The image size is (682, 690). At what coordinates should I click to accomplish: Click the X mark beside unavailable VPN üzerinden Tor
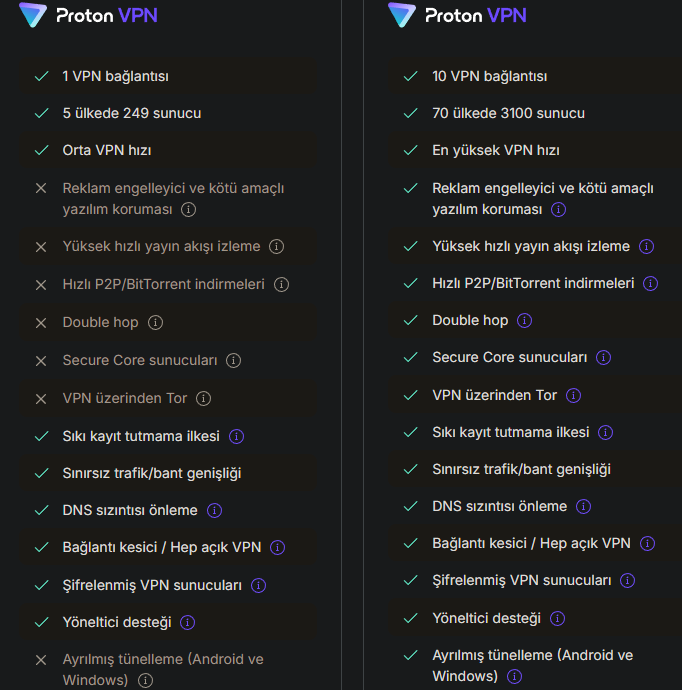41,399
